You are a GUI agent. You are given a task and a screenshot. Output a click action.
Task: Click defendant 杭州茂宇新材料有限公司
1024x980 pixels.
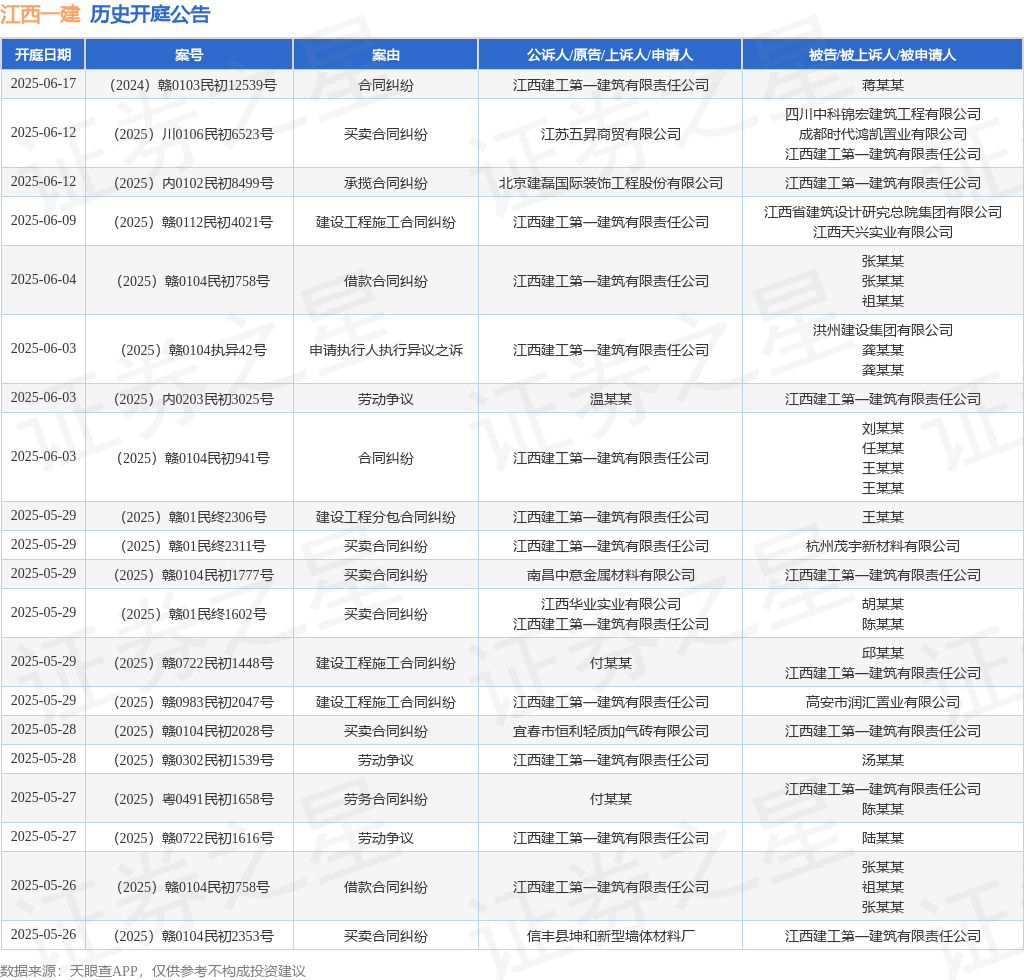(882, 546)
